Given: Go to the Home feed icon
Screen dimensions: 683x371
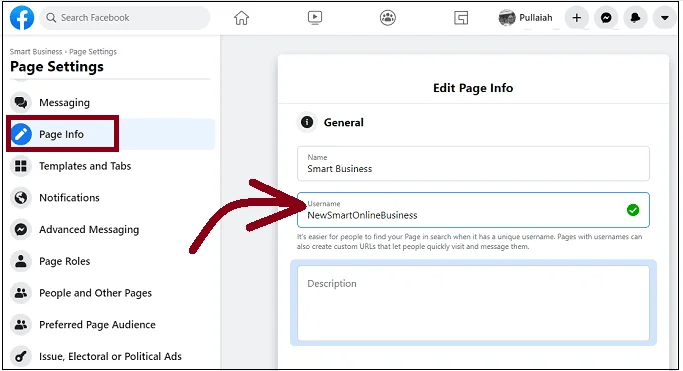Looking at the screenshot, I should click(x=241, y=18).
